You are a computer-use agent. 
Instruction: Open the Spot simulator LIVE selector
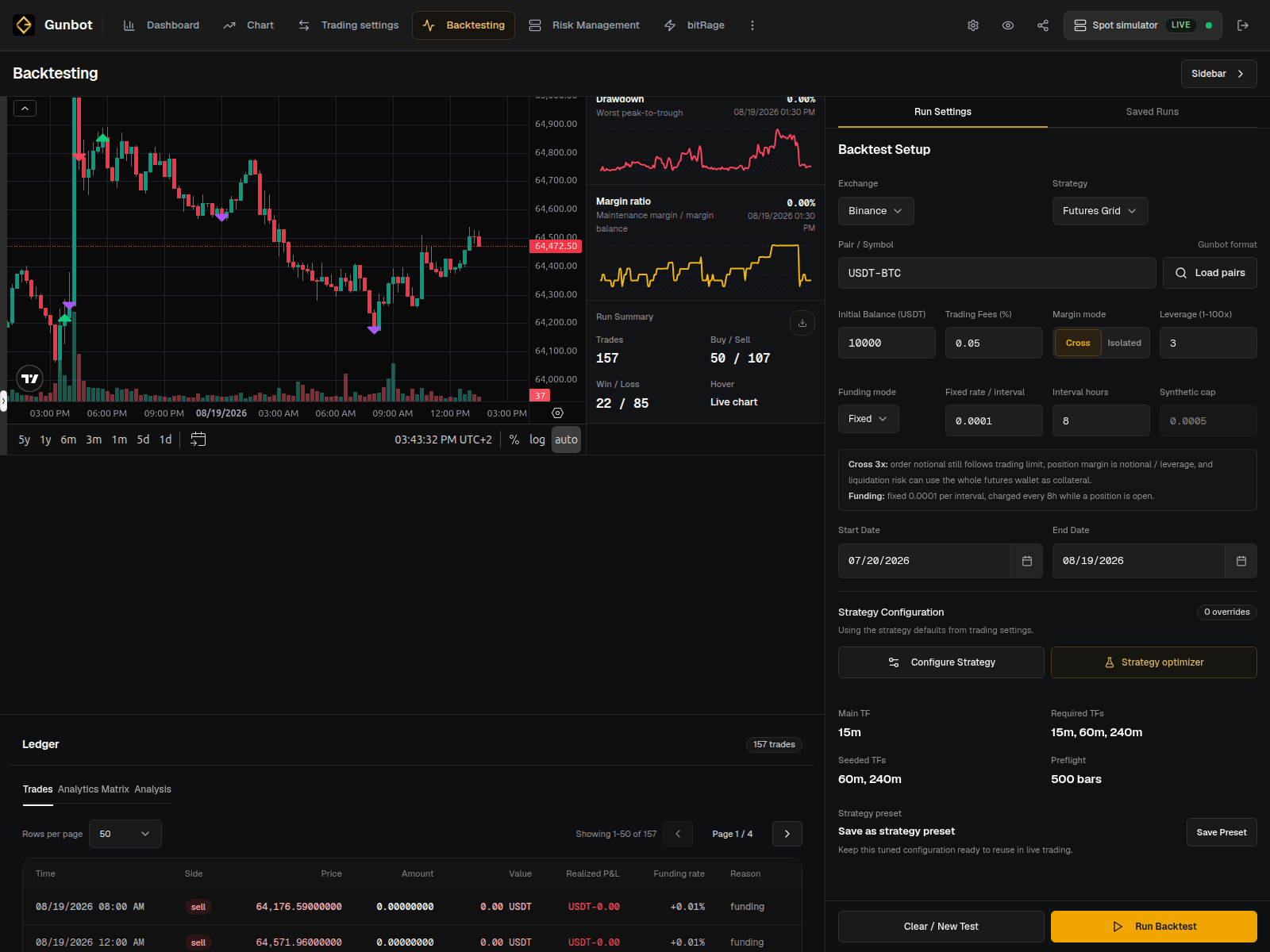tap(1143, 25)
